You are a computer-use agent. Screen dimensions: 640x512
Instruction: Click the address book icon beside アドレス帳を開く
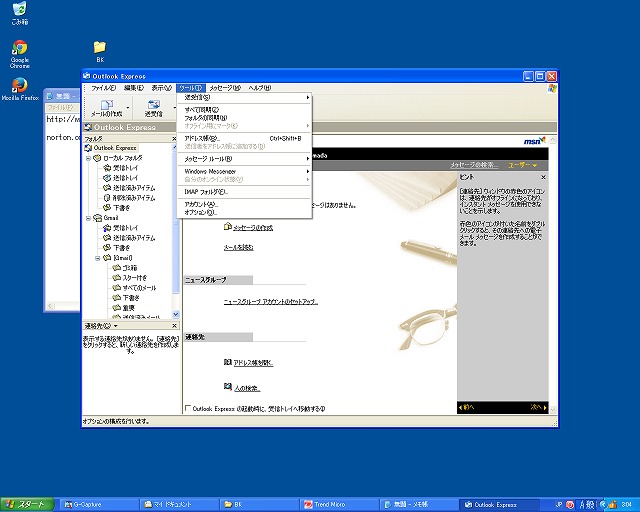coord(228,362)
